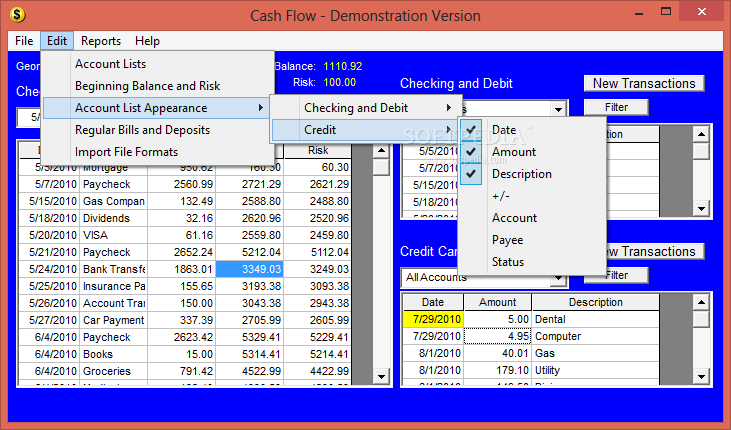
Task: Select Regular Bills and Deposits
Action: pos(158,130)
